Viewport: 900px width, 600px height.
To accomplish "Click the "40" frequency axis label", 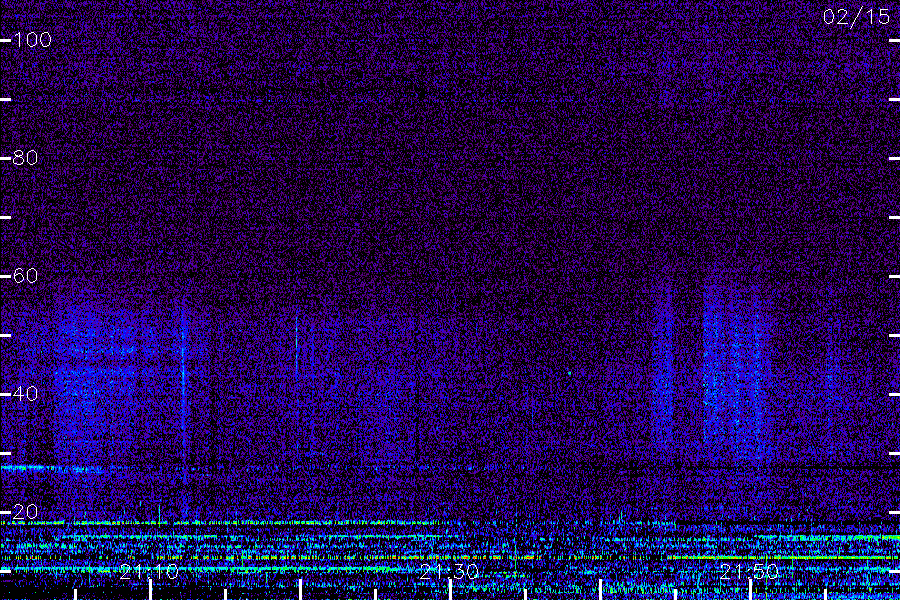I will tap(25, 393).
